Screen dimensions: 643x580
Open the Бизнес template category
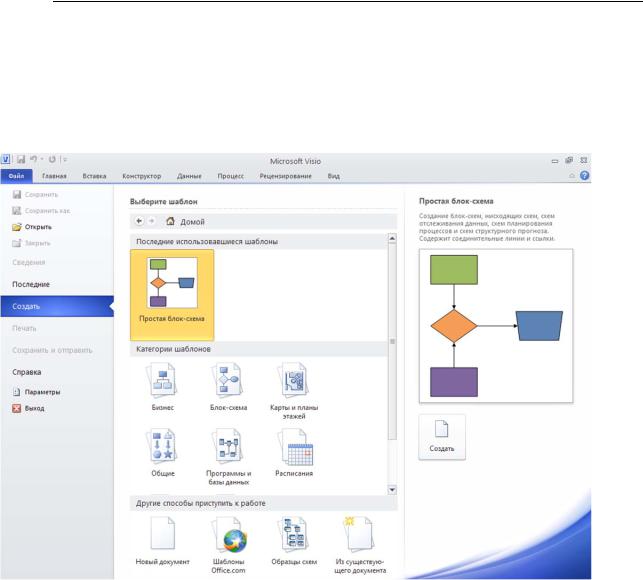[162, 386]
